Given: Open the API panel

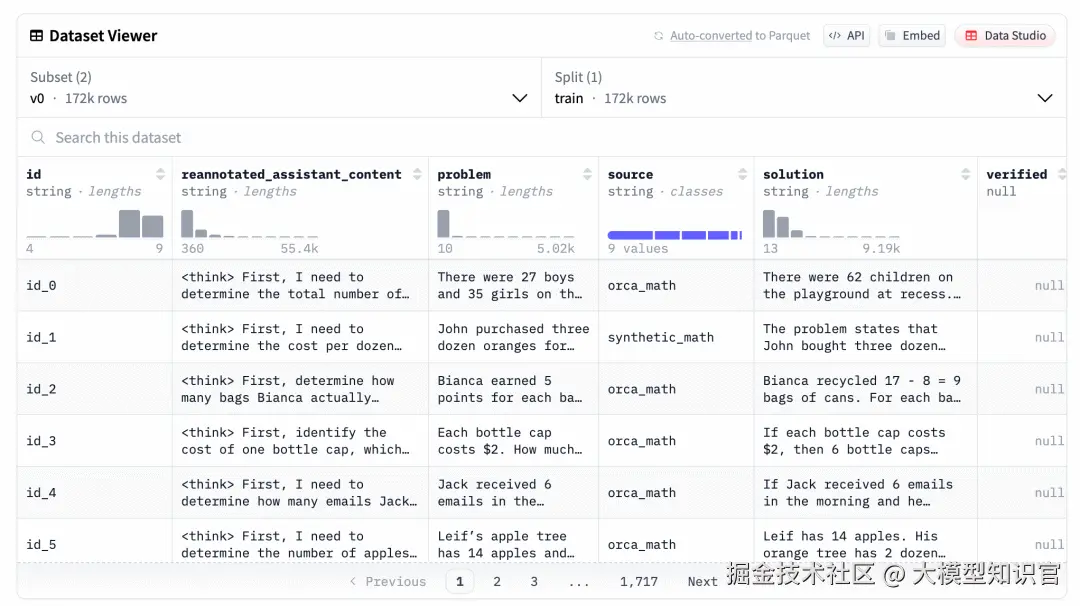Looking at the screenshot, I should tap(846, 36).
